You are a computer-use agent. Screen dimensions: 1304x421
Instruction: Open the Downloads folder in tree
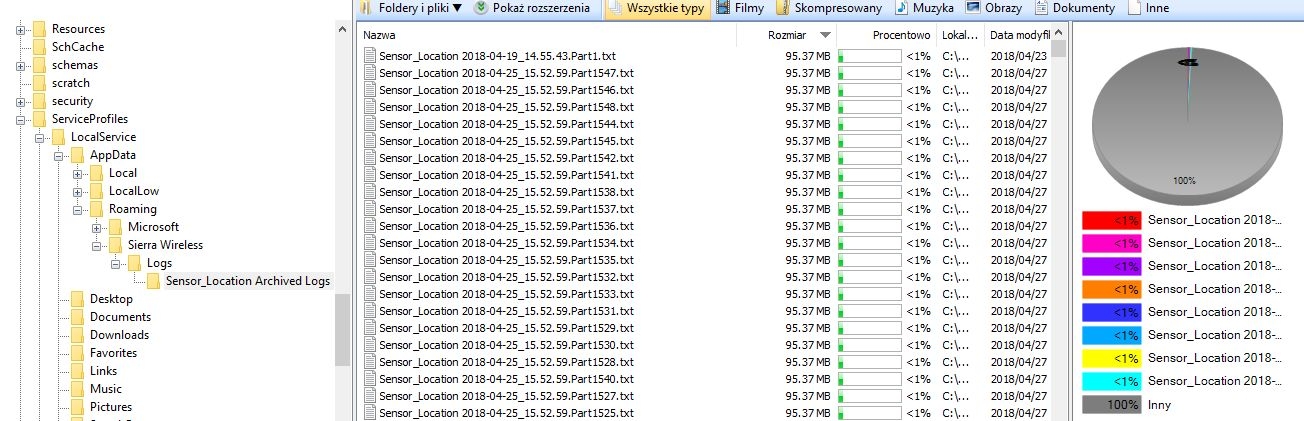pos(119,335)
